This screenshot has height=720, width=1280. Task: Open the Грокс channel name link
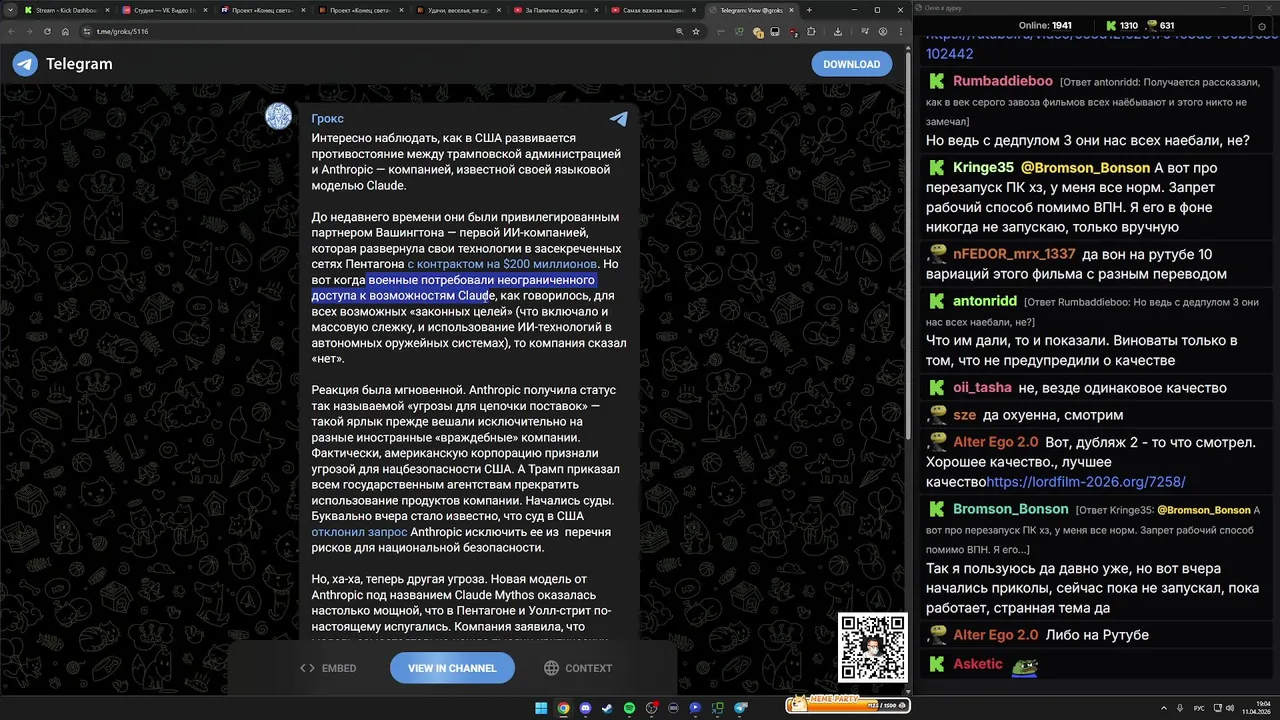pyautogui.click(x=327, y=119)
